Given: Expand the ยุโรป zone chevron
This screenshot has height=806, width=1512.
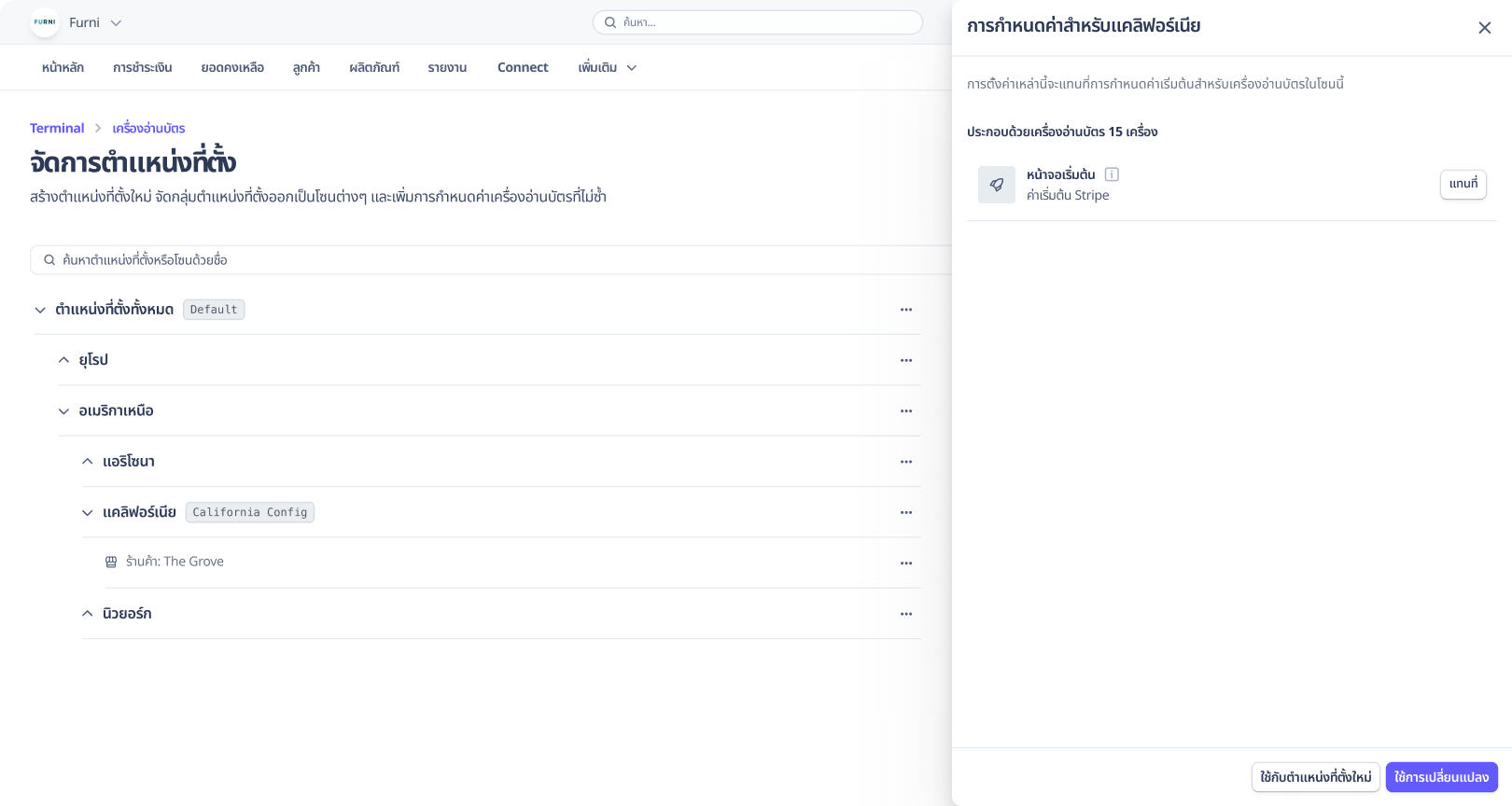Looking at the screenshot, I should click(x=63, y=360).
